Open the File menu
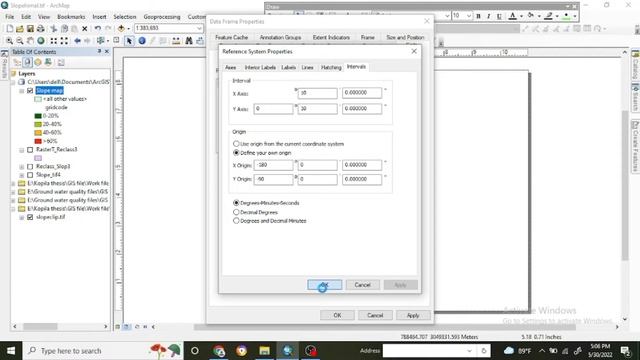The image size is (640, 360). pos(9,17)
